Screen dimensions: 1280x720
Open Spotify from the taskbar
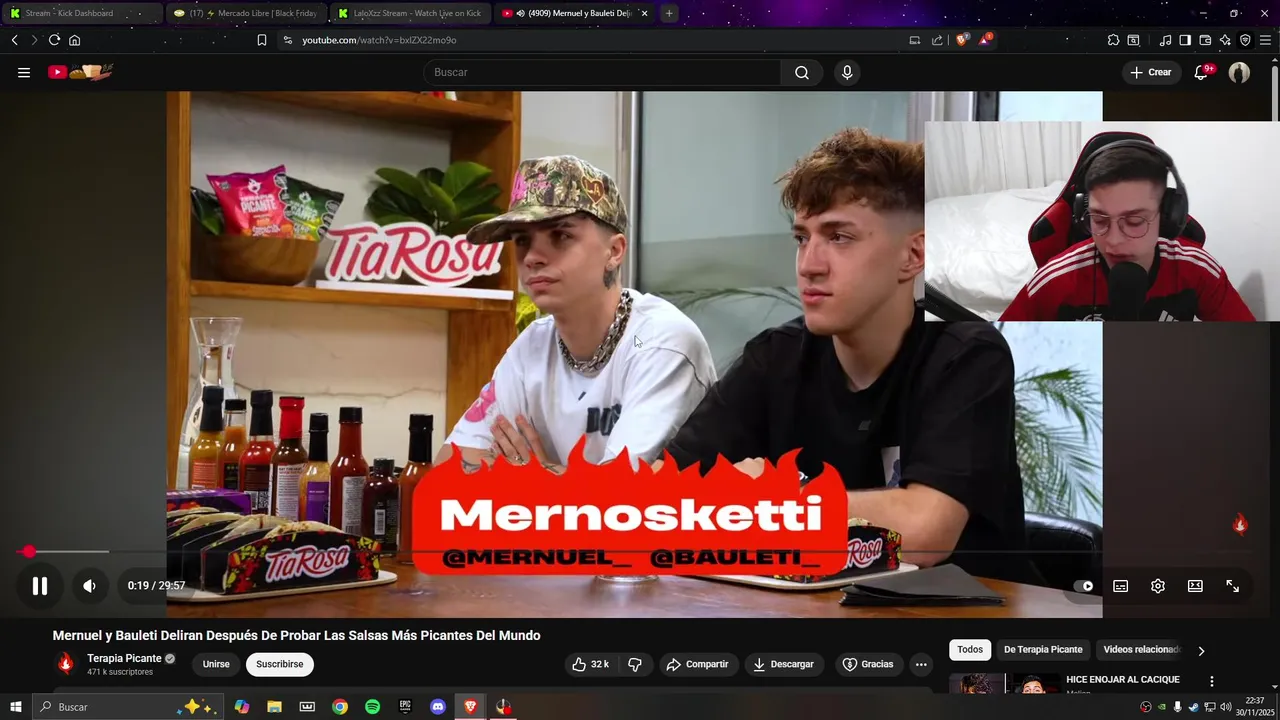[x=372, y=707]
